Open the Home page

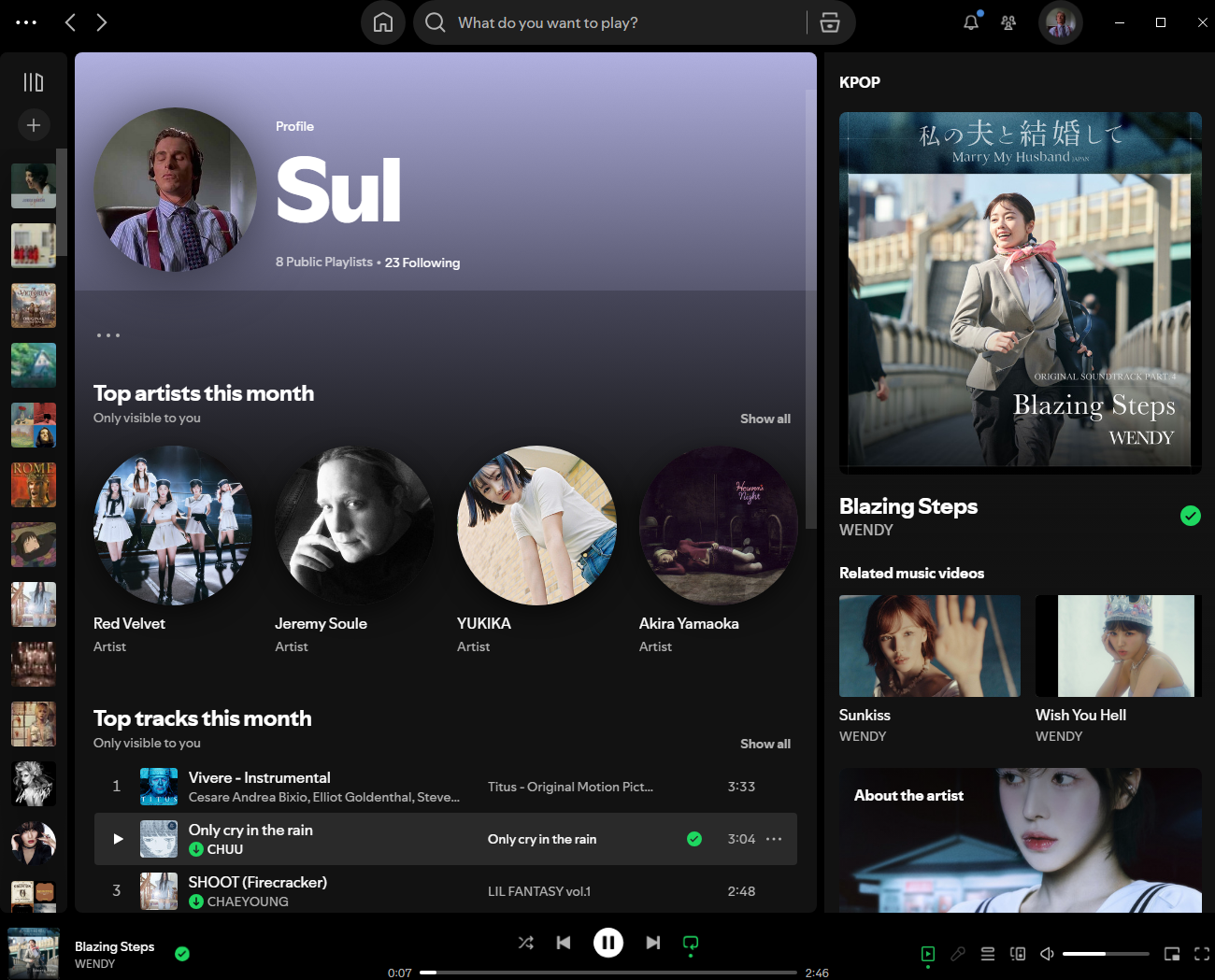point(383,22)
